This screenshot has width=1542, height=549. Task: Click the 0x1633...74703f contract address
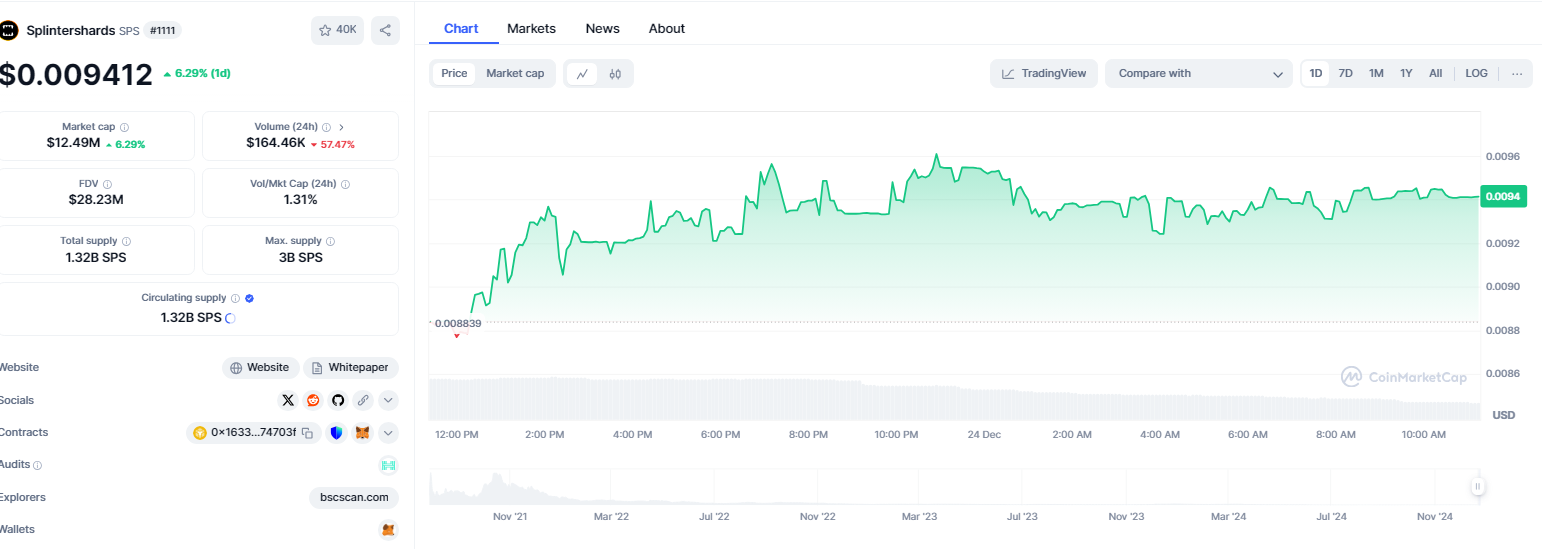[x=253, y=433]
